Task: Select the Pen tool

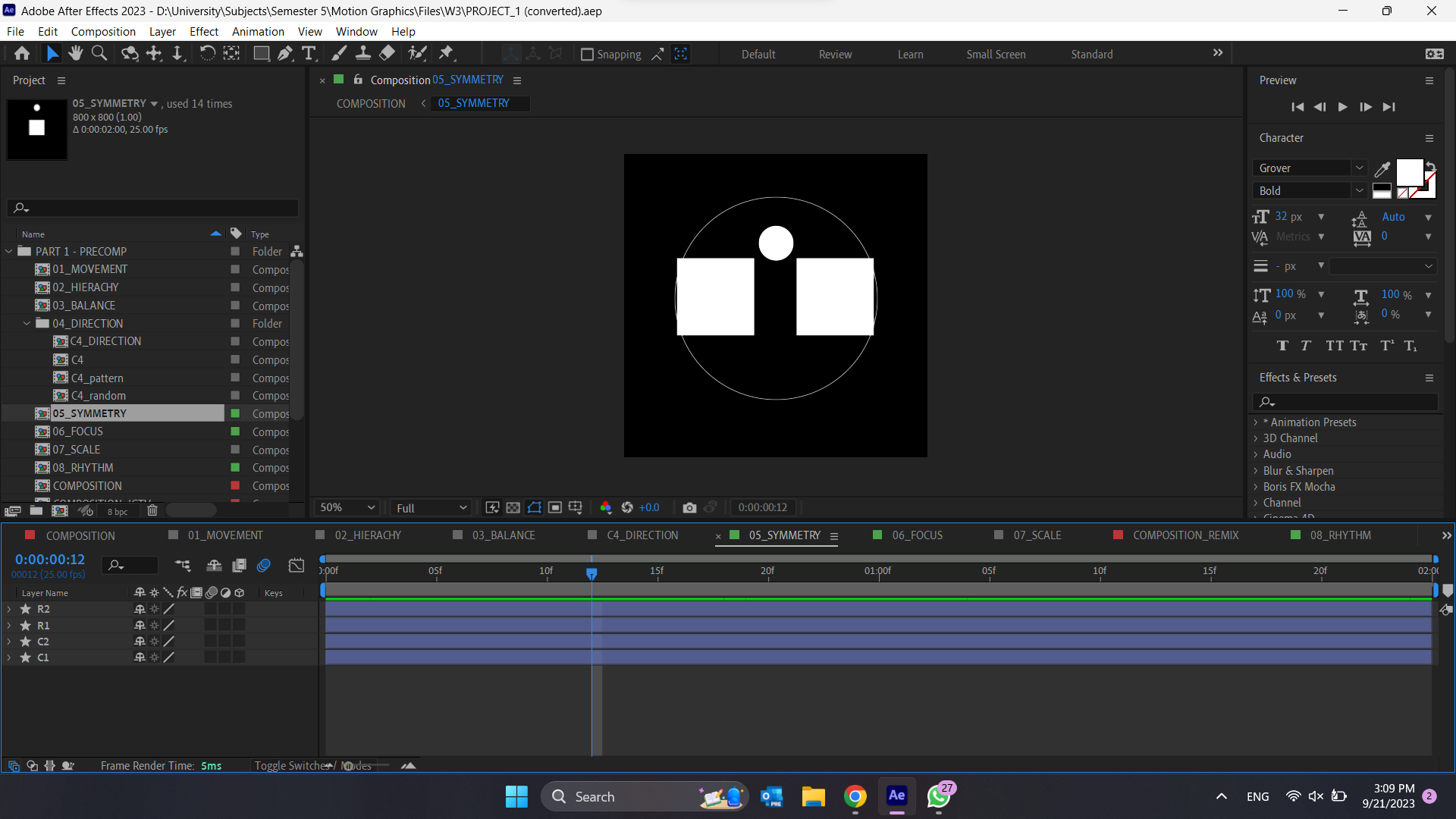Action: (284, 53)
